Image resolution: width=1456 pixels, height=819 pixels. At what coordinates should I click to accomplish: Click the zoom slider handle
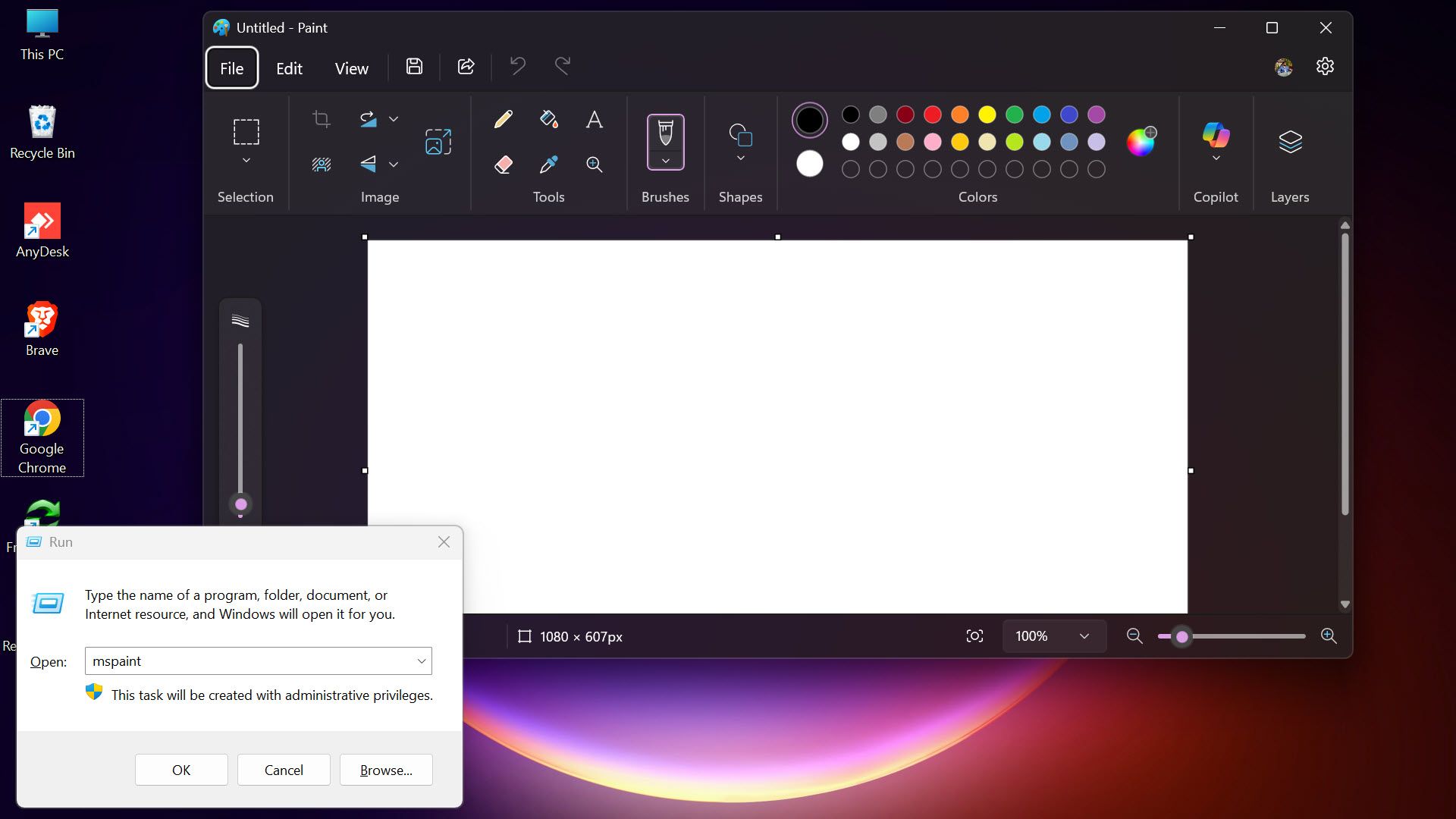(1181, 637)
